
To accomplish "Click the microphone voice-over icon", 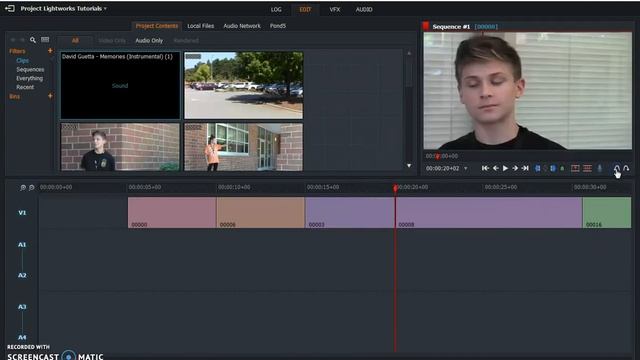I will tap(600, 168).
